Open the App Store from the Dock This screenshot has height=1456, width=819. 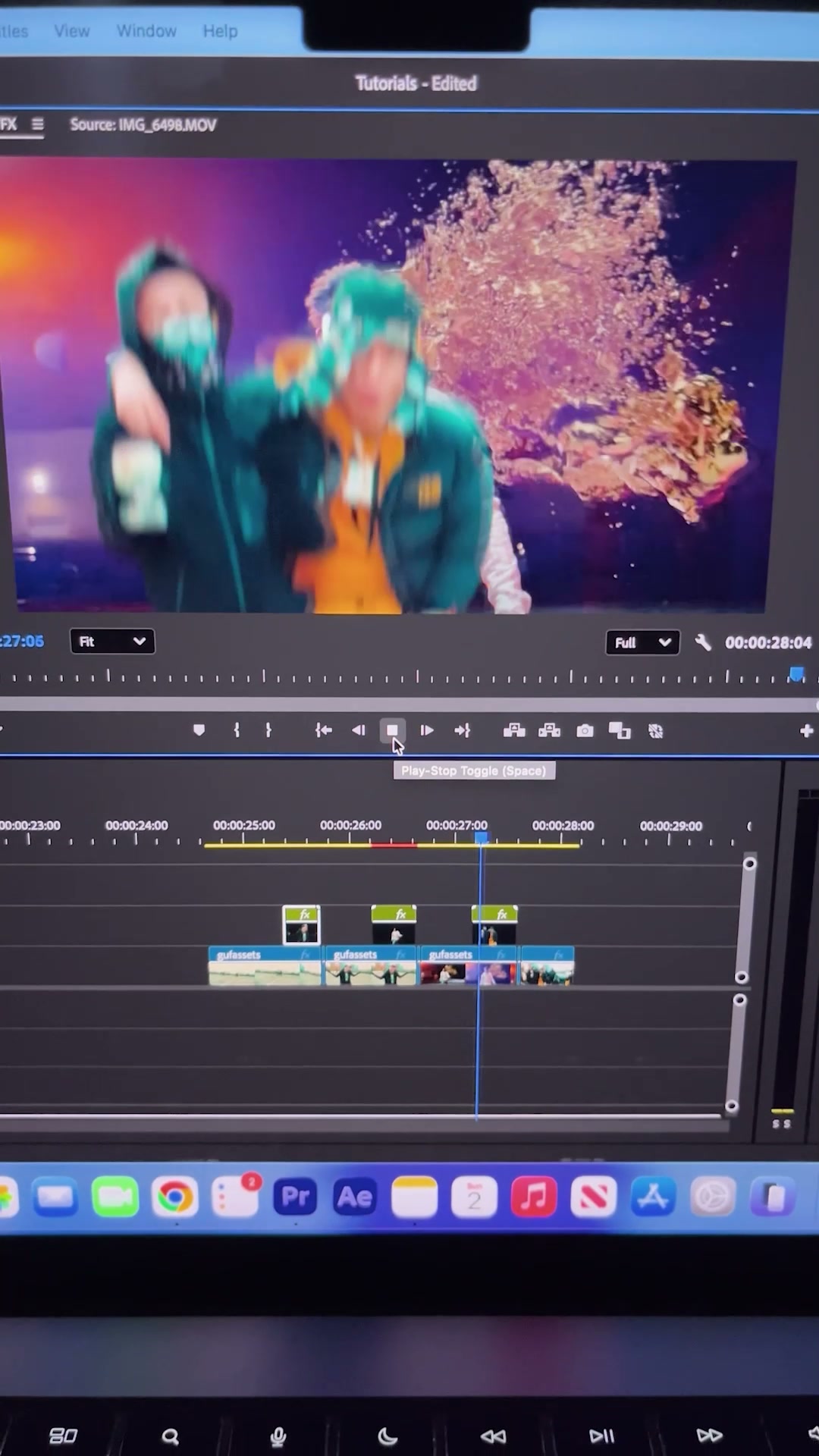tap(653, 1197)
